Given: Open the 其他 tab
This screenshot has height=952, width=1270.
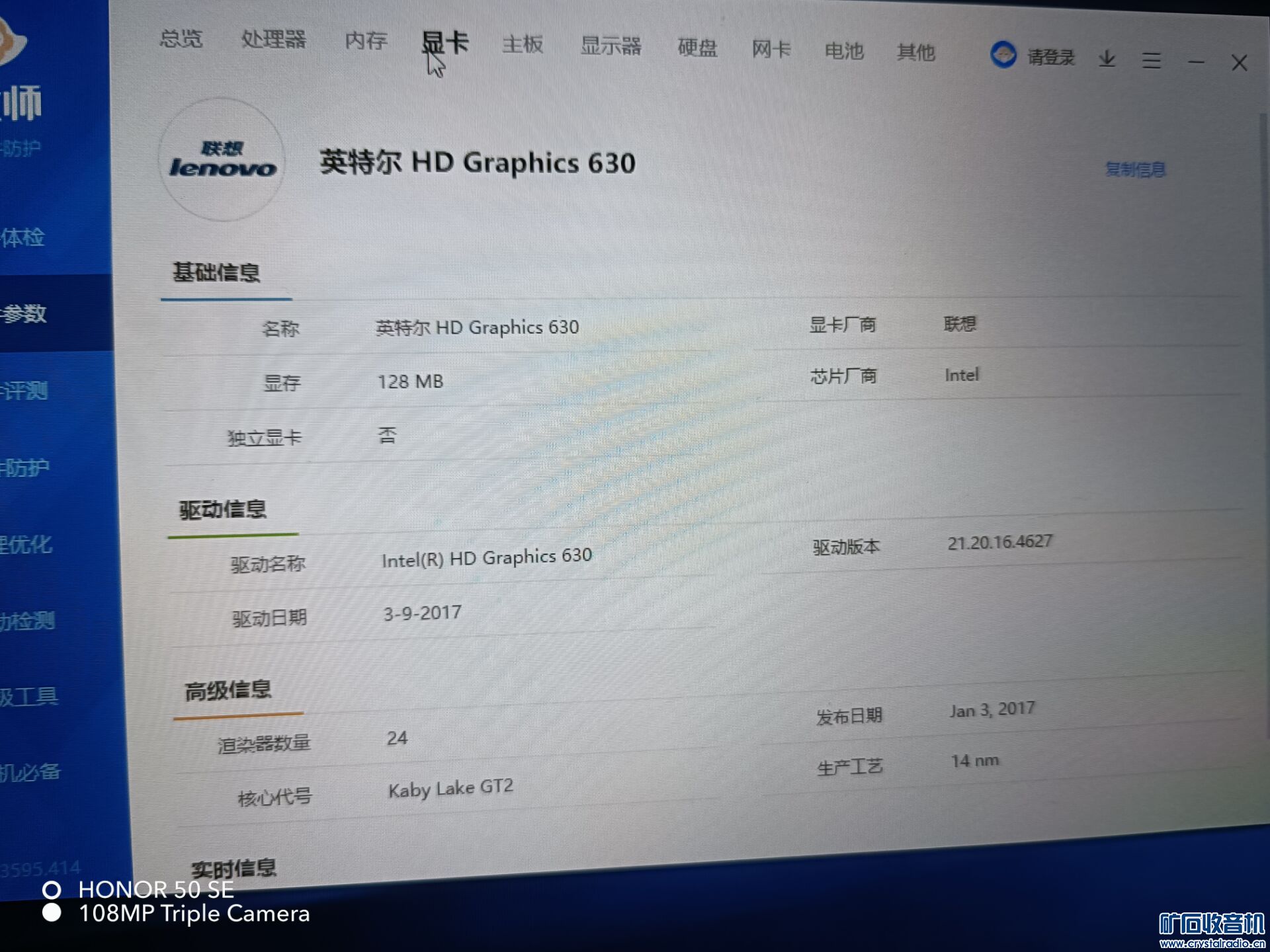Looking at the screenshot, I should click(x=915, y=52).
